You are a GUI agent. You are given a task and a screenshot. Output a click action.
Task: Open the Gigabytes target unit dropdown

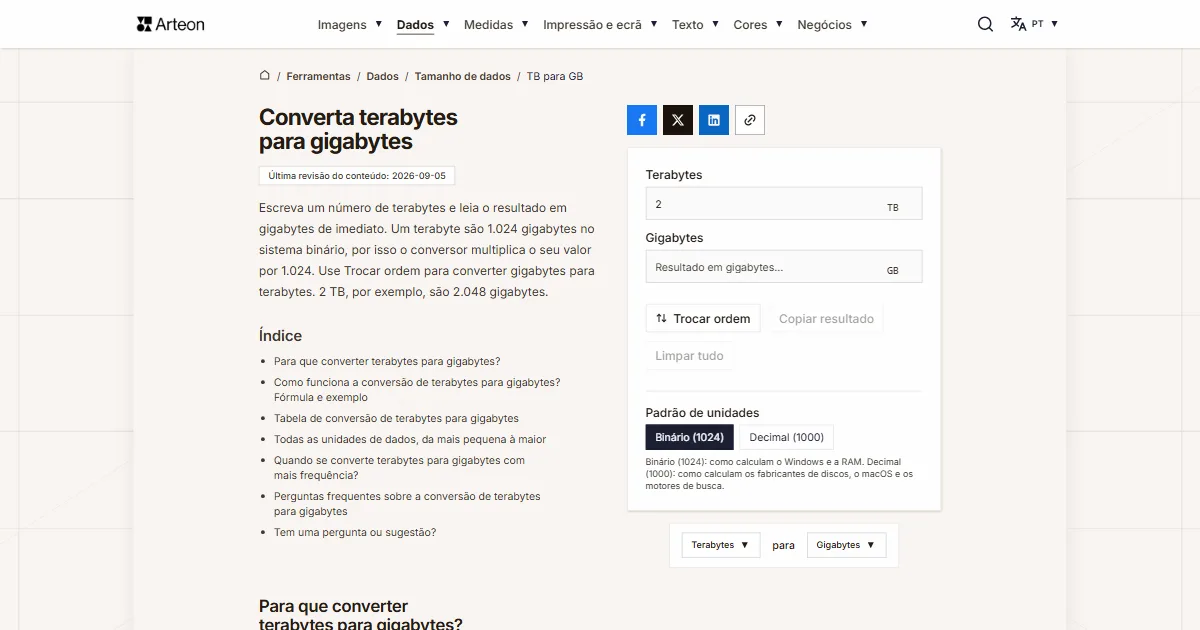coord(846,545)
